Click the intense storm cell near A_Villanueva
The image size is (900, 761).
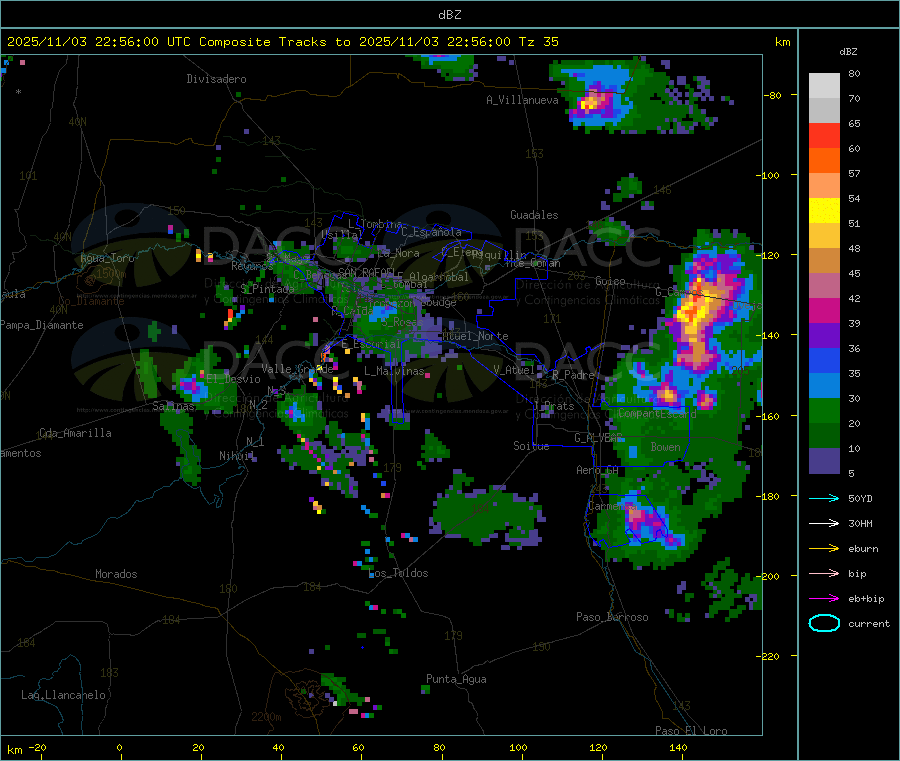[x=593, y=102]
